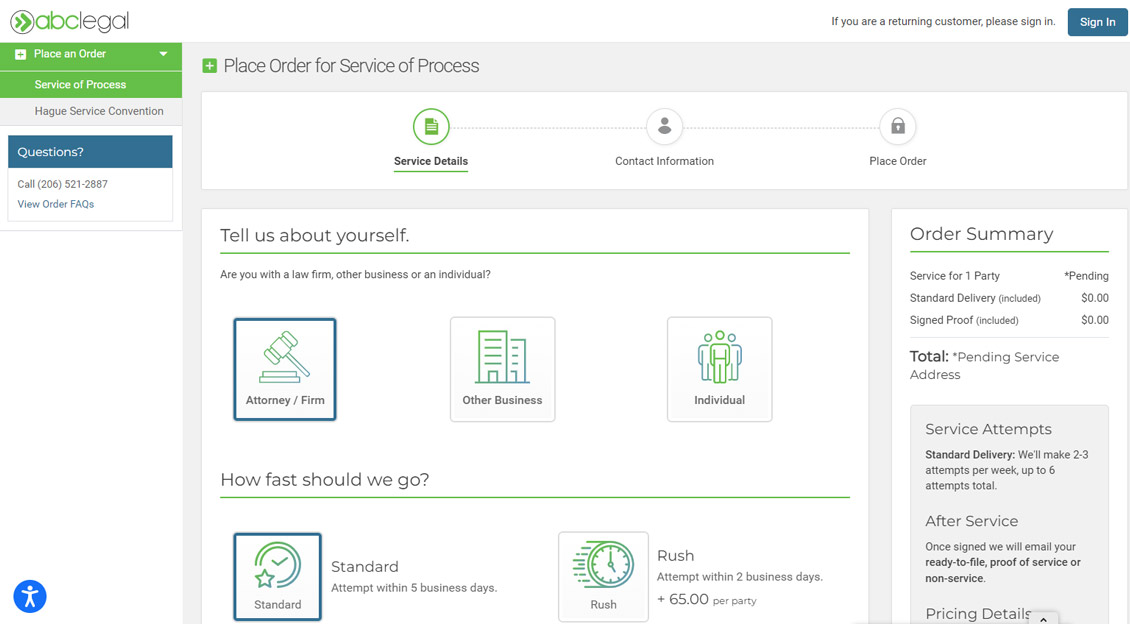The width and height of the screenshot is (1130, 624).
Task: Select the Attorney / Firm option
Action: point(285,369)
